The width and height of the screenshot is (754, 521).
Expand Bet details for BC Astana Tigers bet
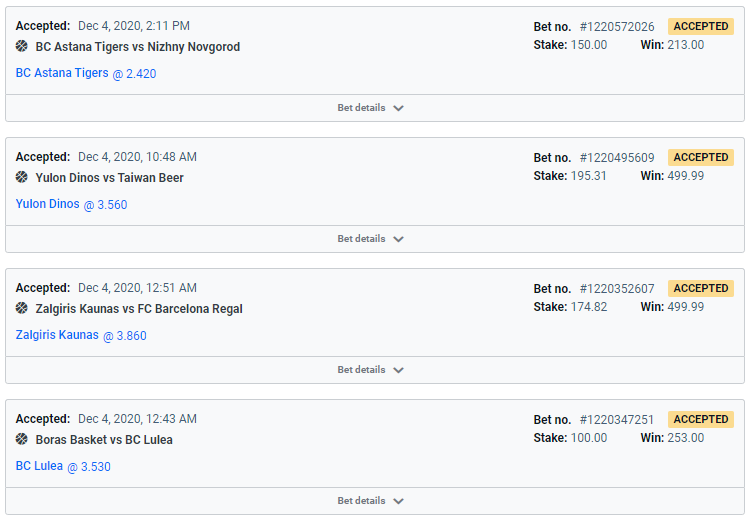tap(371, 108)
